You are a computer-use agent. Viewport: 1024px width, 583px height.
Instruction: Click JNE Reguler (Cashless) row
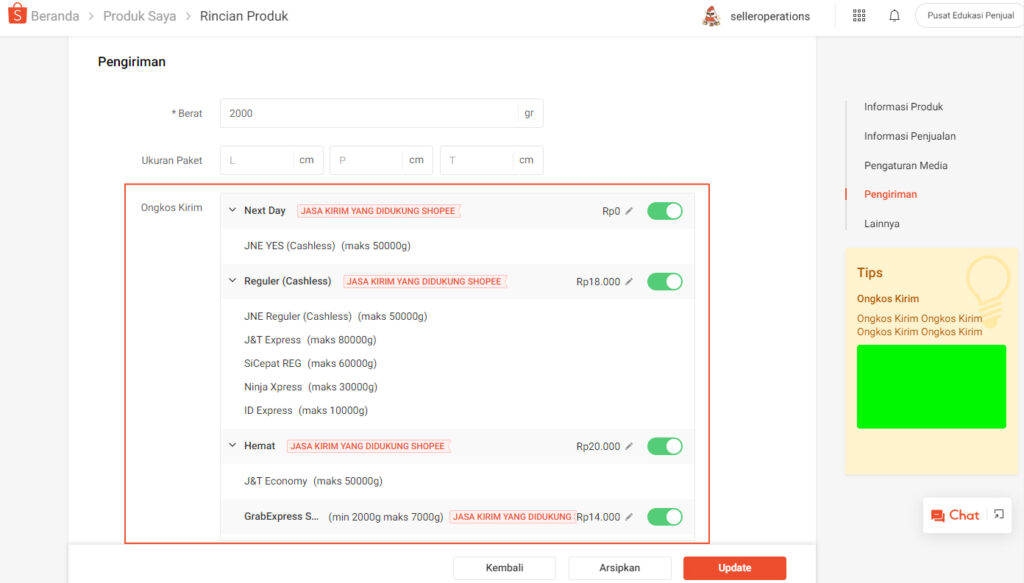(x=336, y=317)
